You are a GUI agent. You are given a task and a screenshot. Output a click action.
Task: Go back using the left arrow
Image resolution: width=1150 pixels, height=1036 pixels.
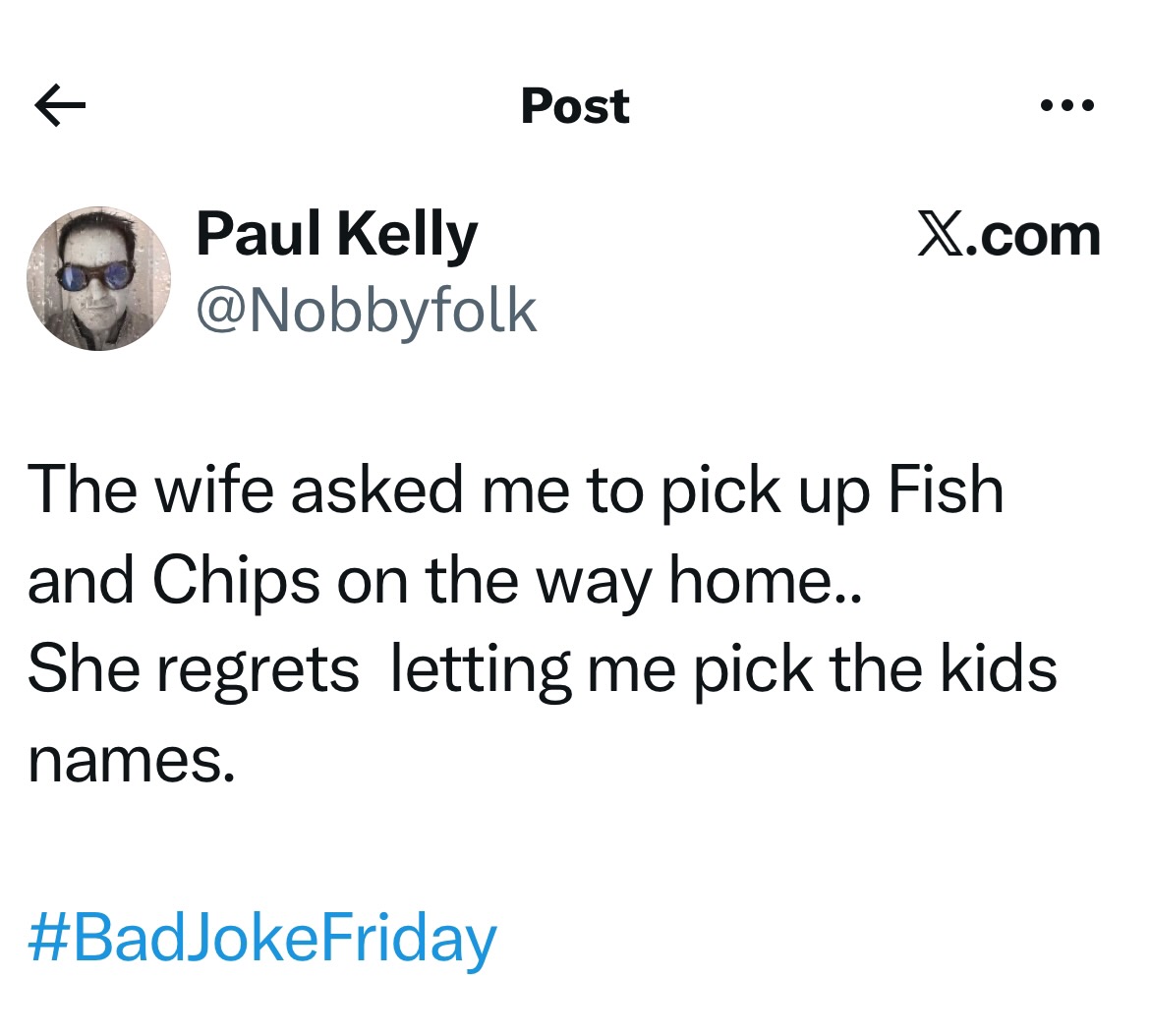point(60,106)
